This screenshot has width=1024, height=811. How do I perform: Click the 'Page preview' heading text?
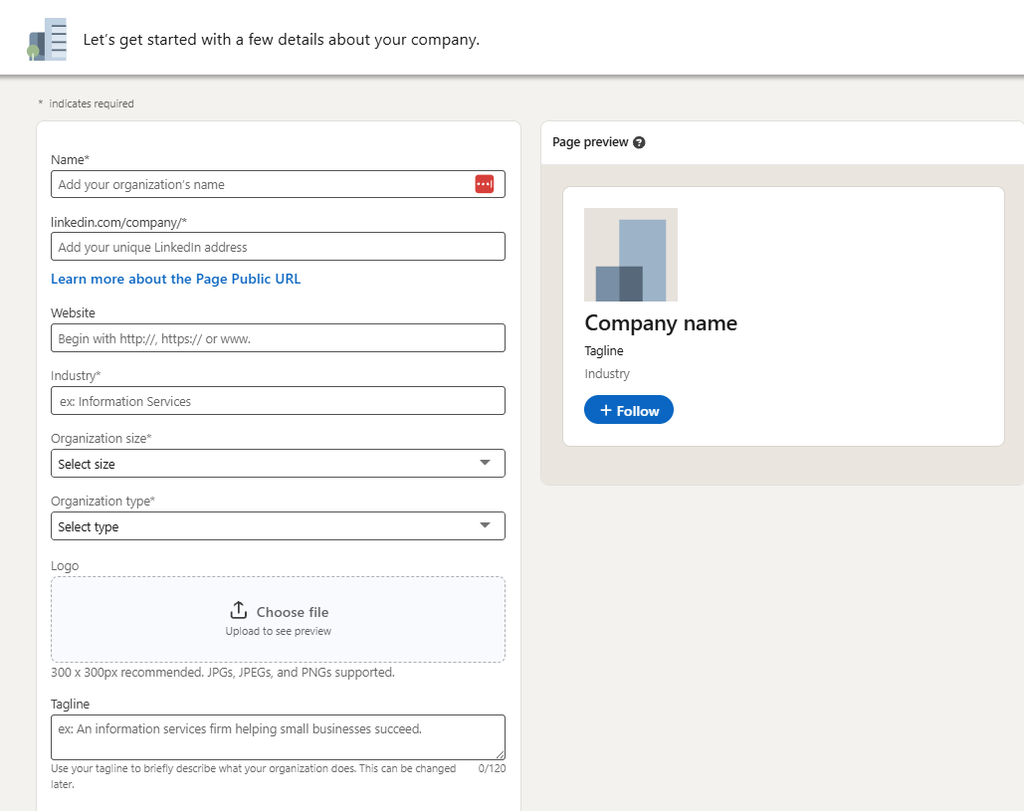point(590,142)
